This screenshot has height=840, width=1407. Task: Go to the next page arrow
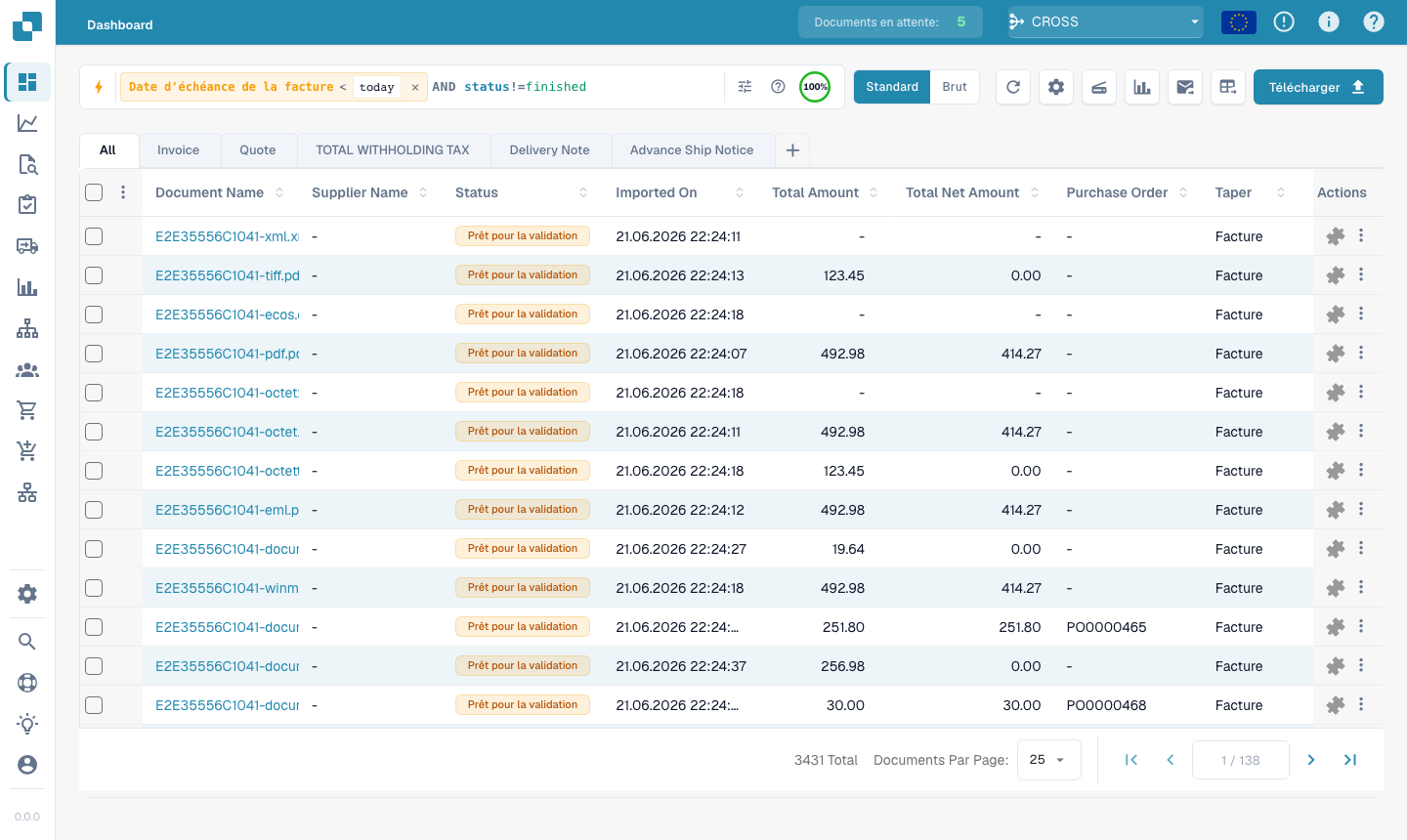[x=1311, y=760]
